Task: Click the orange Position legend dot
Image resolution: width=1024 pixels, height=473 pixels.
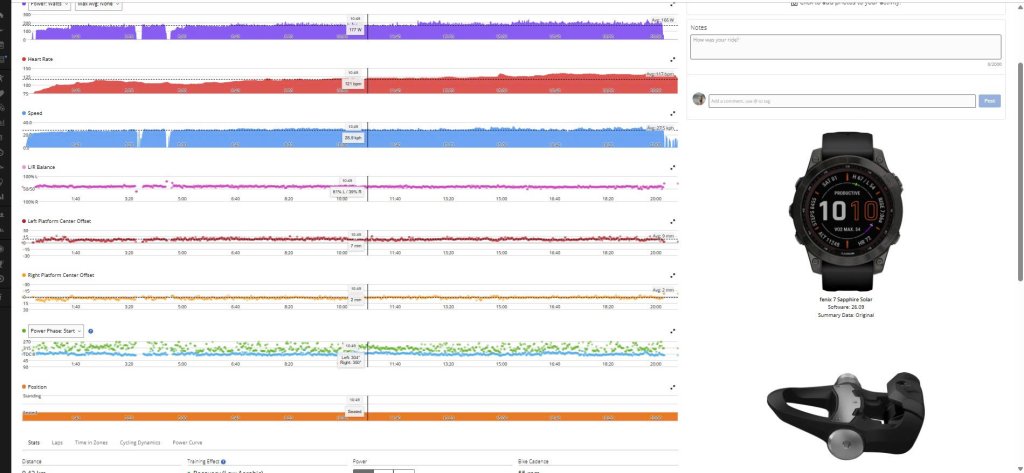Action: [24, 387]
